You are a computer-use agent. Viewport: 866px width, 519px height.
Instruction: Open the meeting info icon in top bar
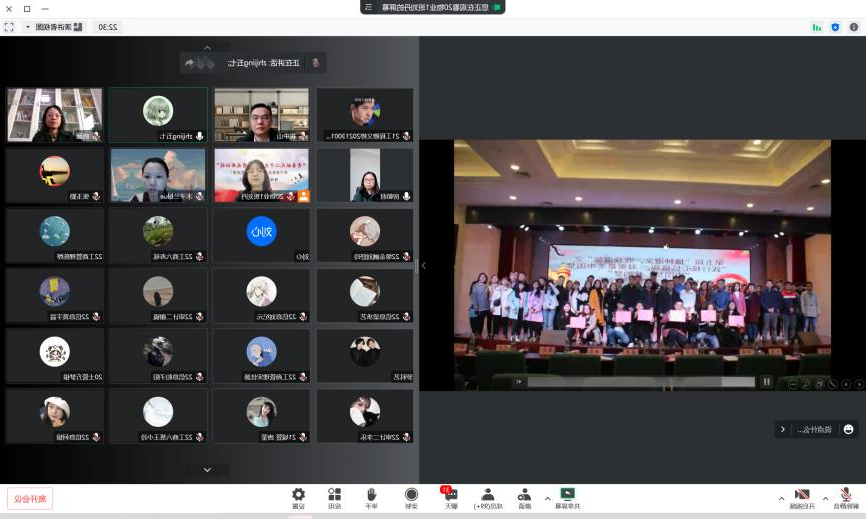[854, 27]
